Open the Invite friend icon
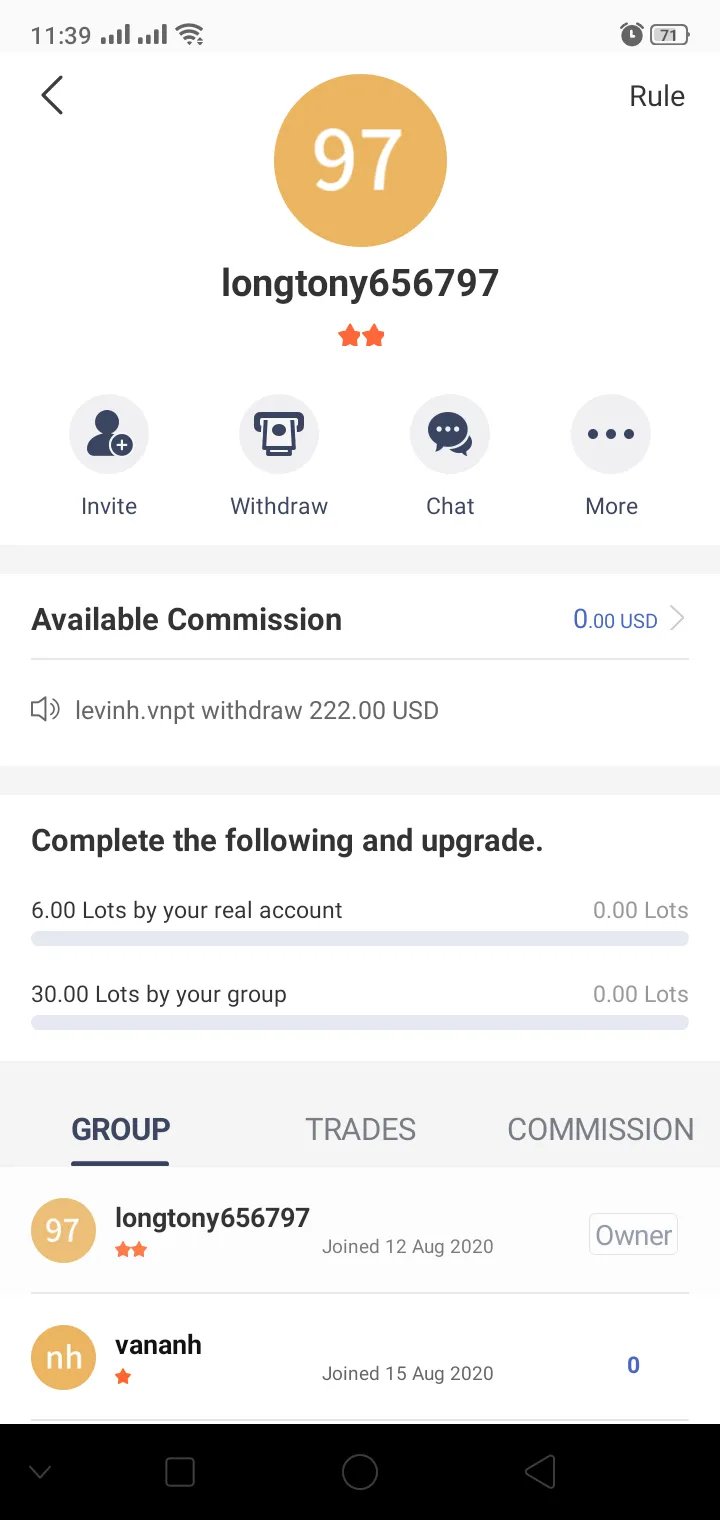This screenshot has width=720, height=1520. tap(109, 434)
